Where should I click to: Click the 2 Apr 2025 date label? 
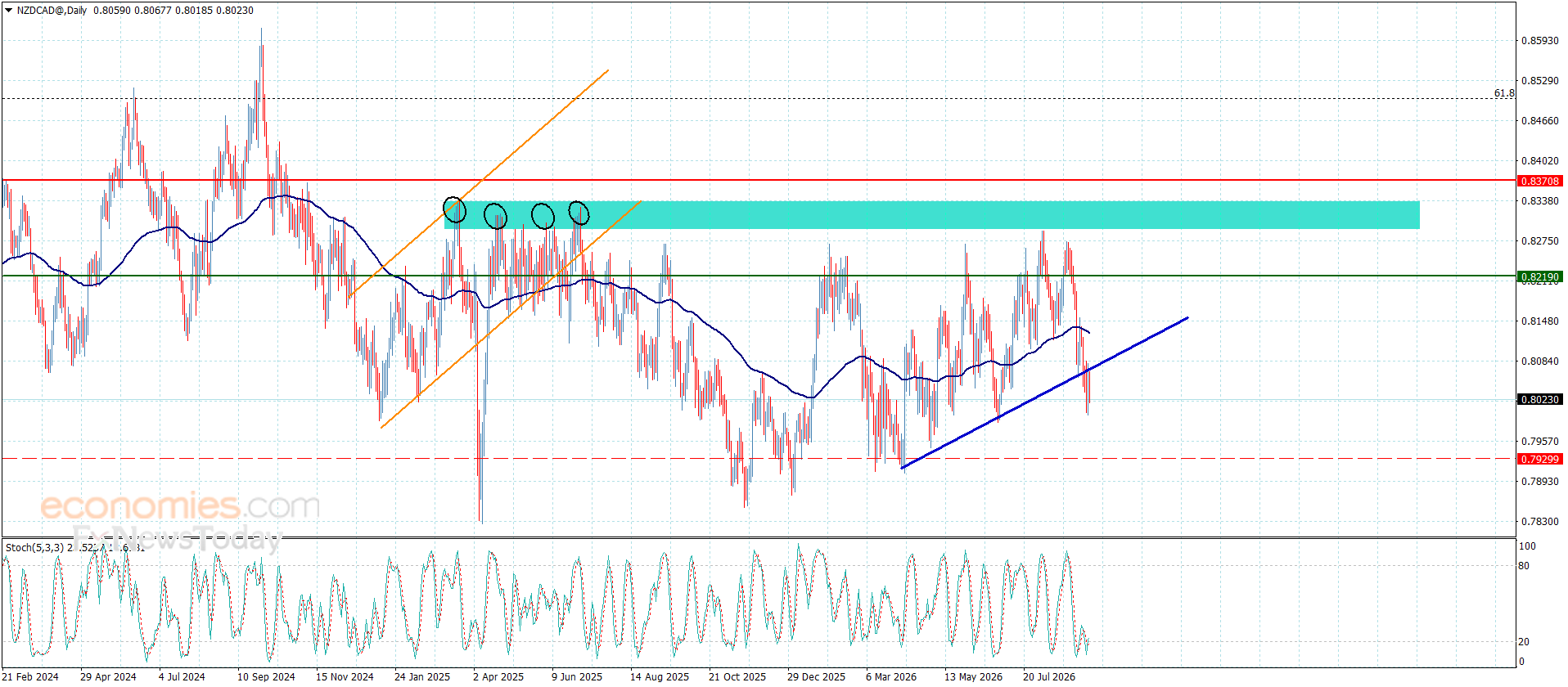click(x=498, y=676)
